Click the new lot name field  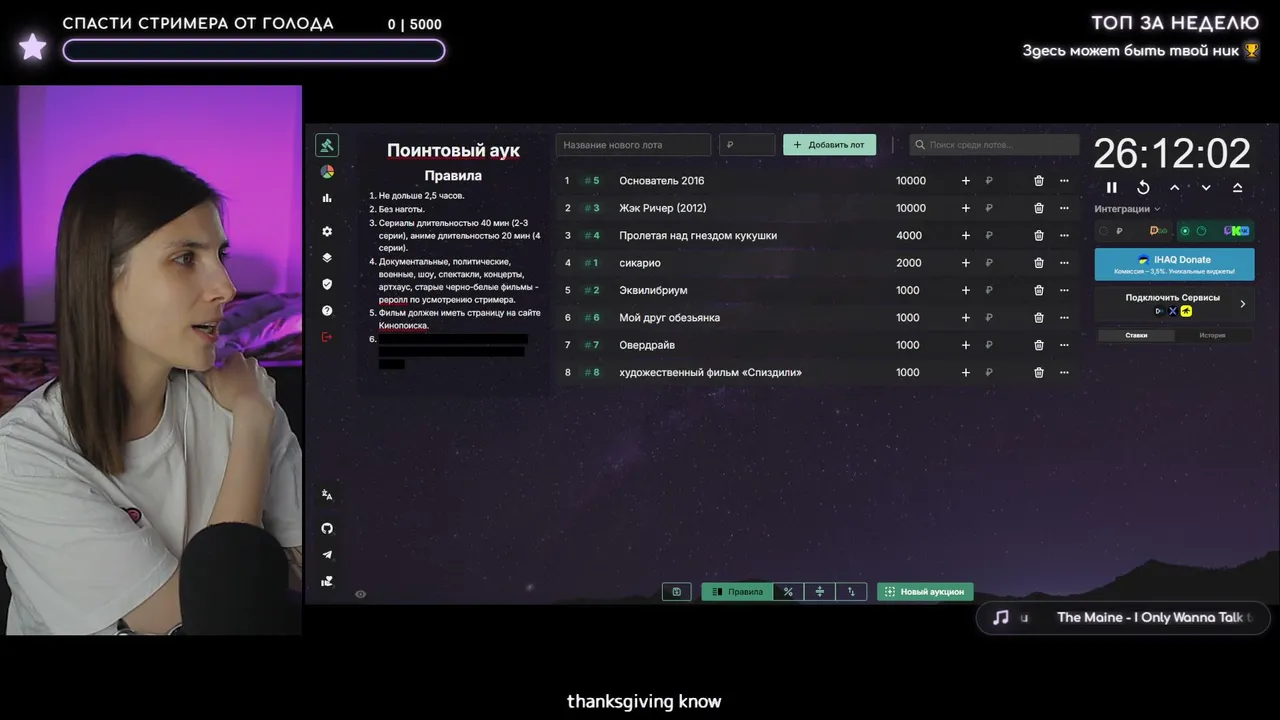(x=633, y=145)
